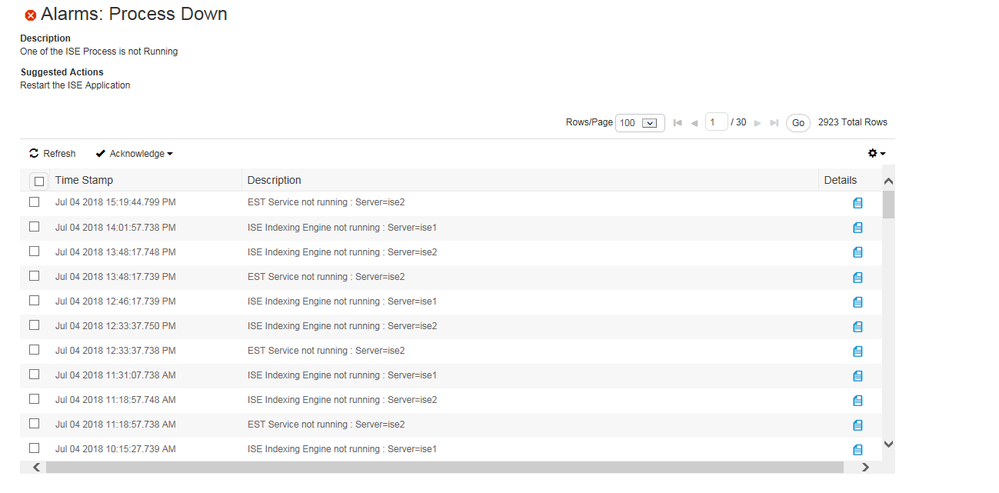The width and height of the screenshot is (999, 493).
Task: Click the Details column header
Action: click(840, 180)
